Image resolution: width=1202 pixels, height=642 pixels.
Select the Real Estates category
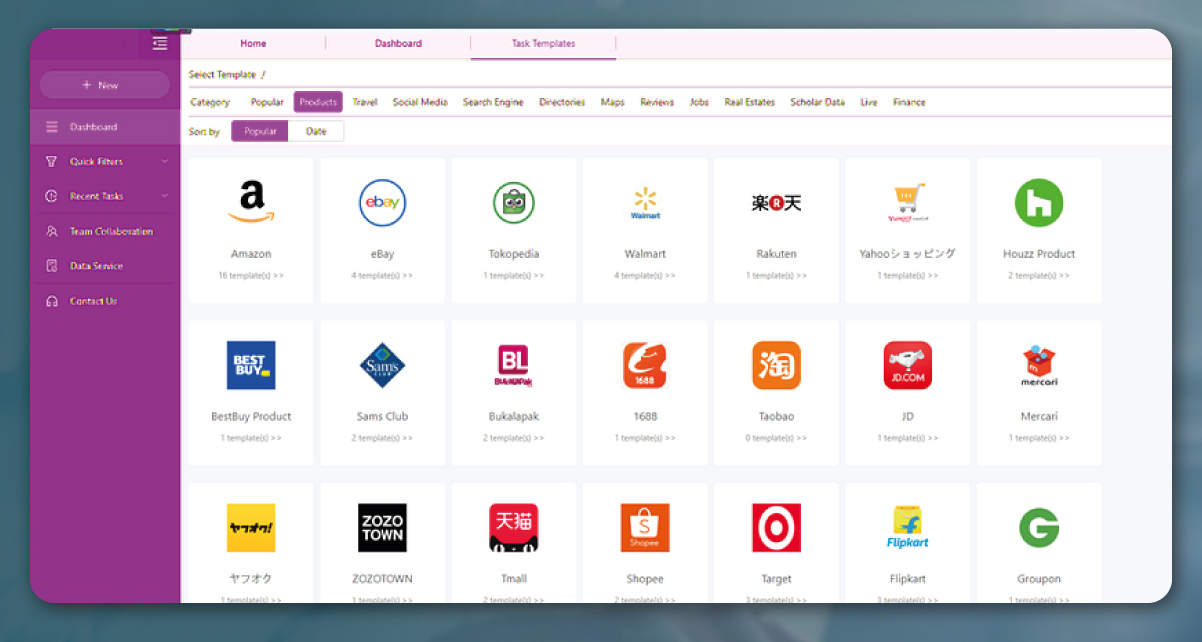(x=750, y=102)
